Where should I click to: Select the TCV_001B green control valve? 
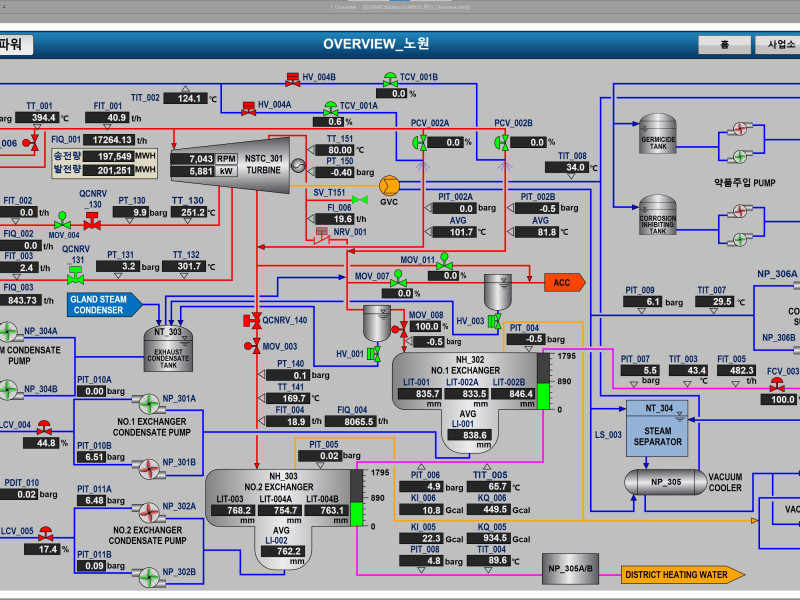(x=390, y=80)
